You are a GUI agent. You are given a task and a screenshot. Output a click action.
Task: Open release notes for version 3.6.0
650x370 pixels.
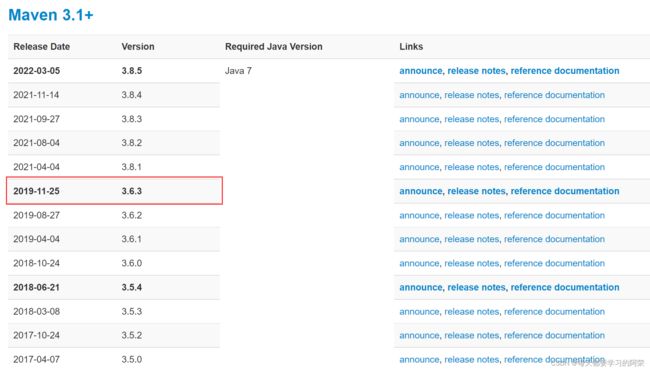click(x=472, y=263)
